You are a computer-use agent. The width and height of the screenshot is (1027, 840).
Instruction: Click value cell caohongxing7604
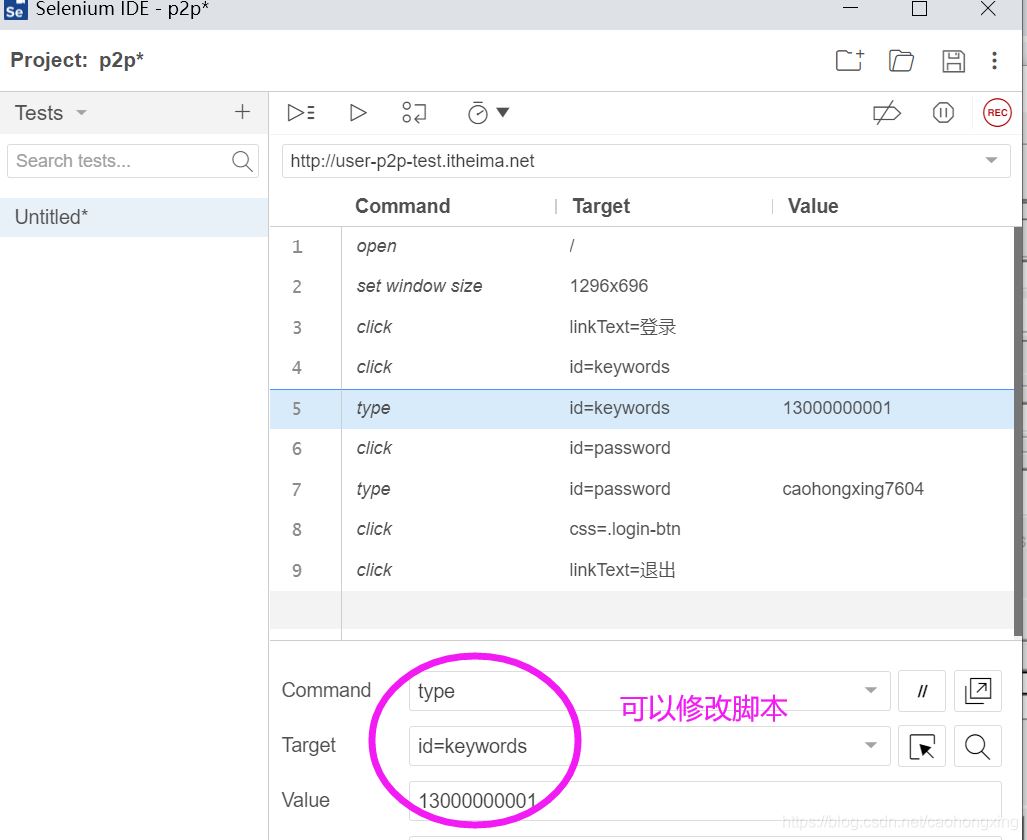click(x=853, y=489)
